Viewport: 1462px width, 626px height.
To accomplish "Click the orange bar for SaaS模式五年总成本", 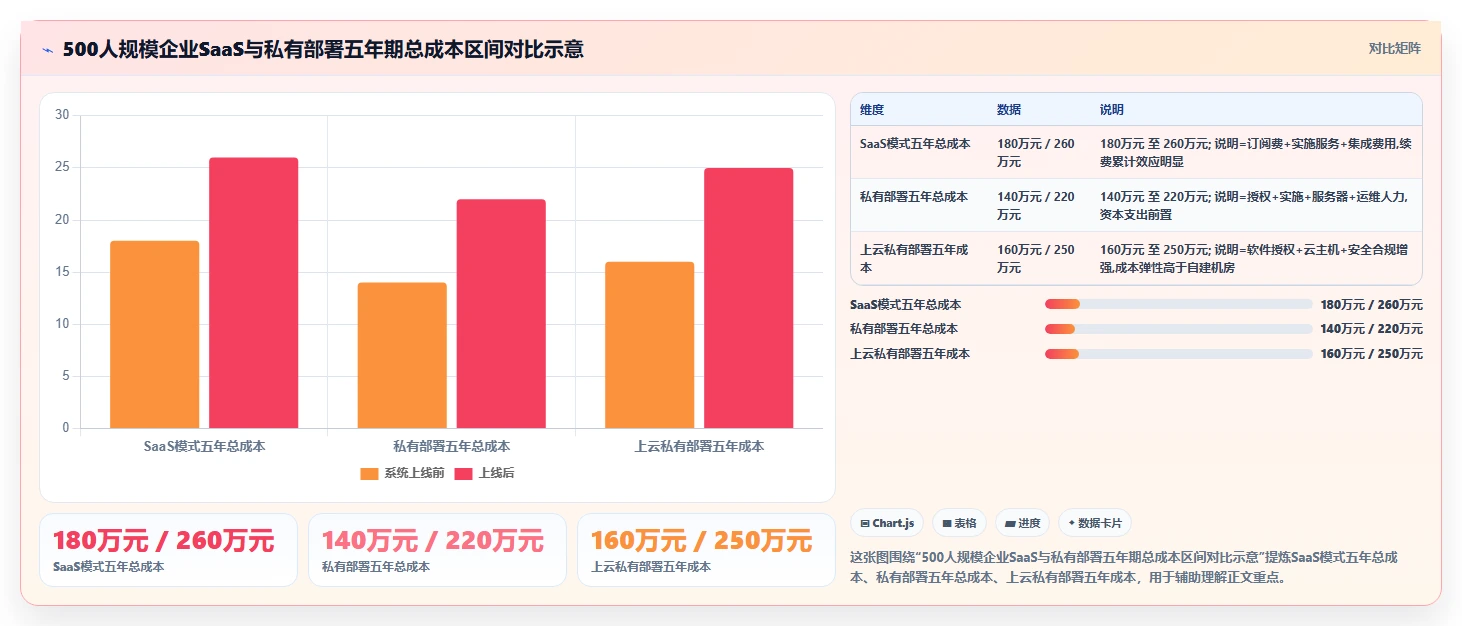I will [x=154, y=335].
